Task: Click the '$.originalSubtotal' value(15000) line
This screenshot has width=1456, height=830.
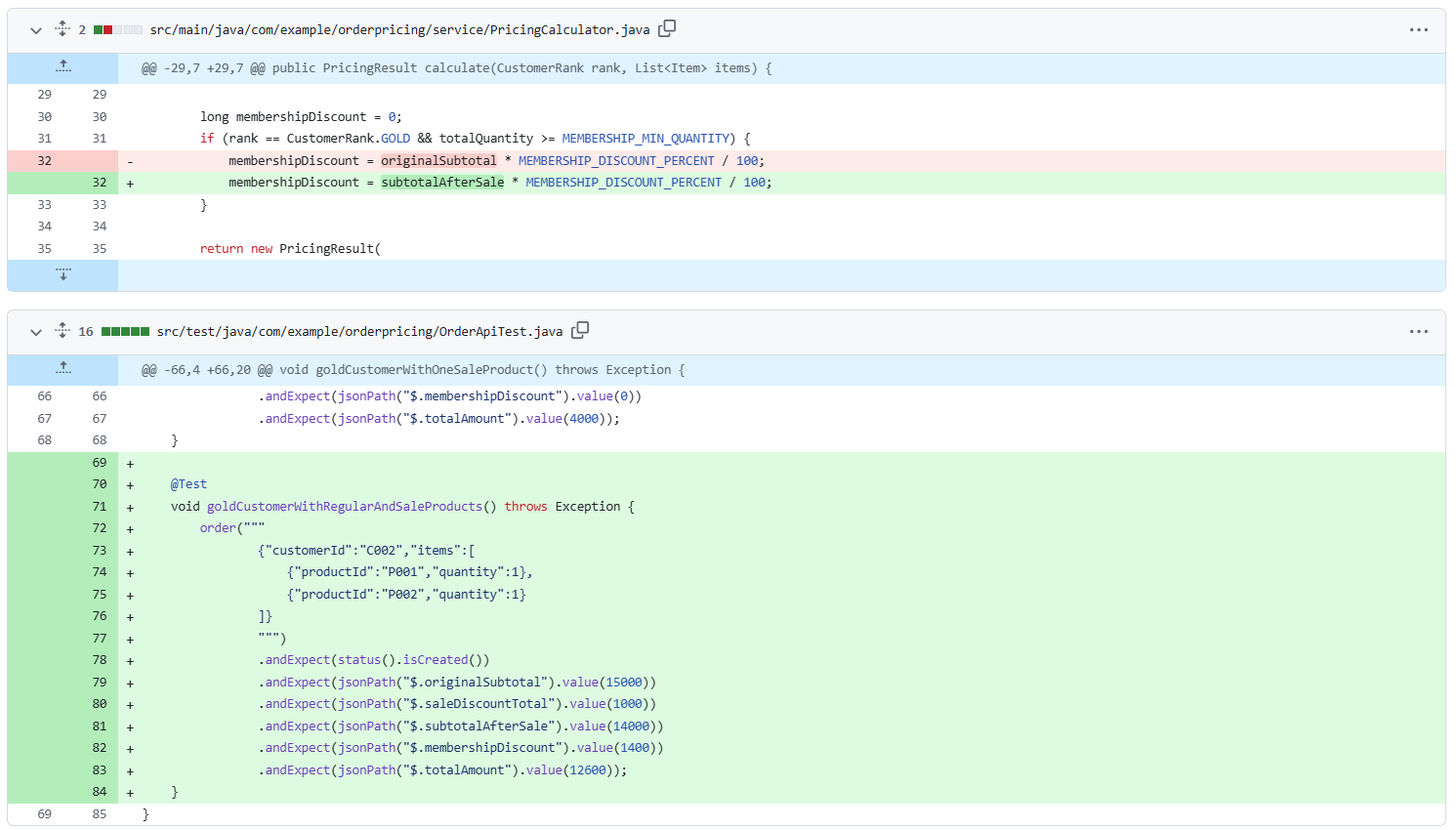Action: tap(457, 683)
